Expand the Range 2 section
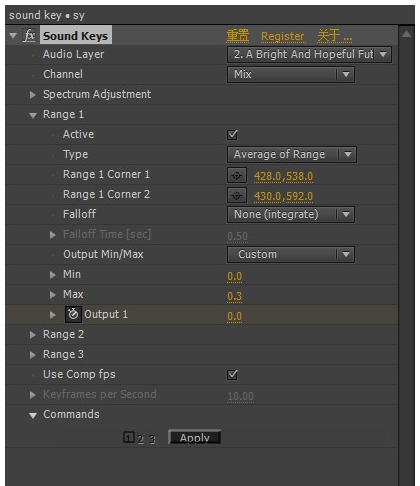 click(33, 335)
